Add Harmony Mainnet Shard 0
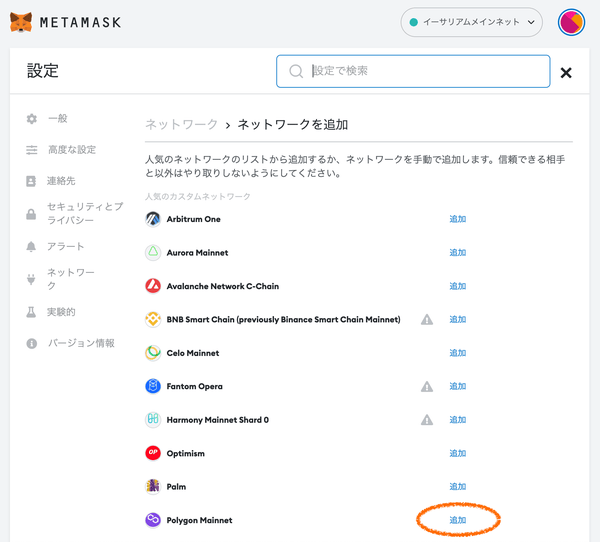 coord(458,420)
